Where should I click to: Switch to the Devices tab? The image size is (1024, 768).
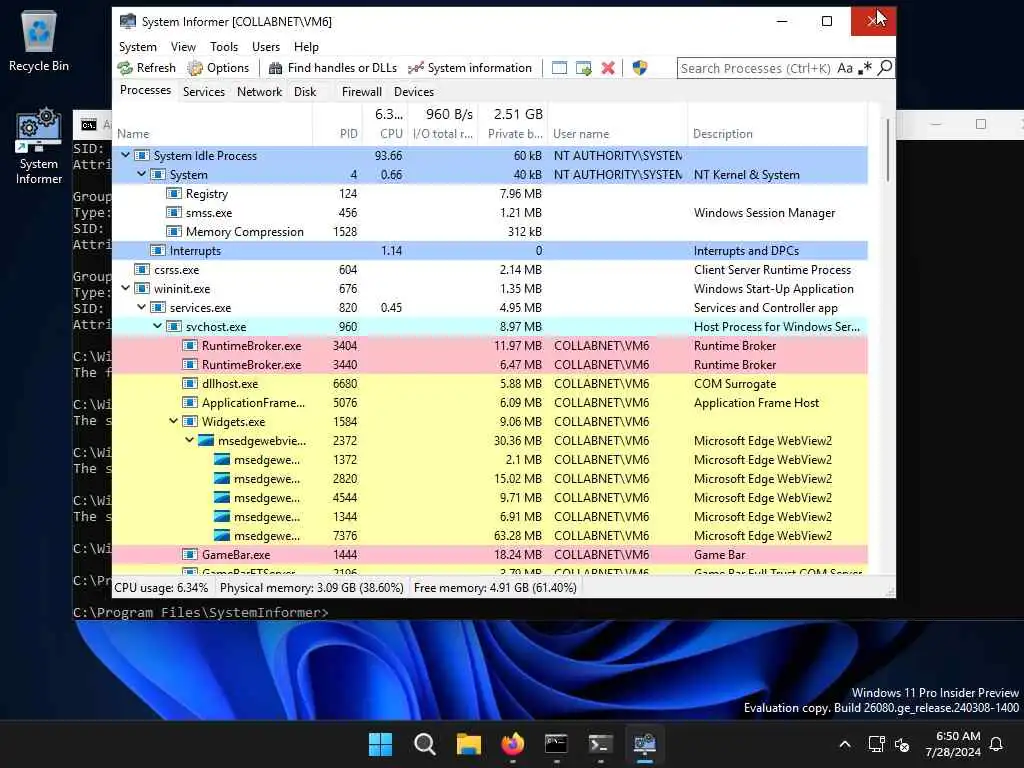click(414, 91)
